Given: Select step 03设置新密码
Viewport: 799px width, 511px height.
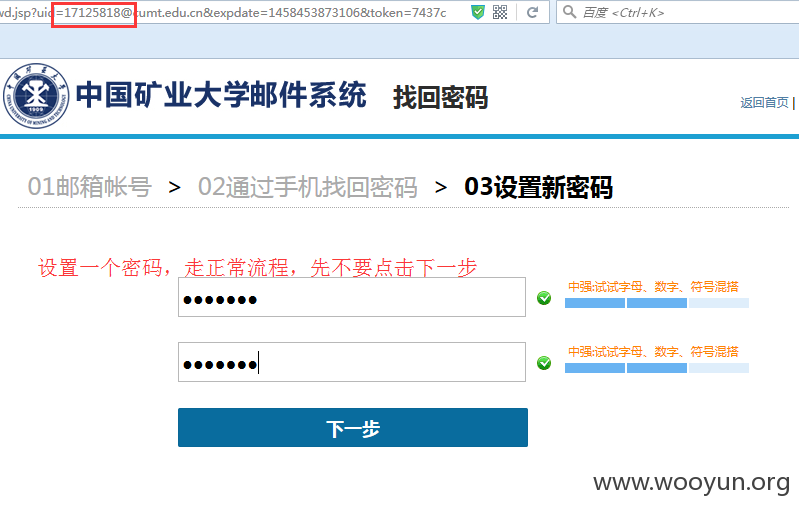Looking at the screenshot, I should click(x=538, y=187).
